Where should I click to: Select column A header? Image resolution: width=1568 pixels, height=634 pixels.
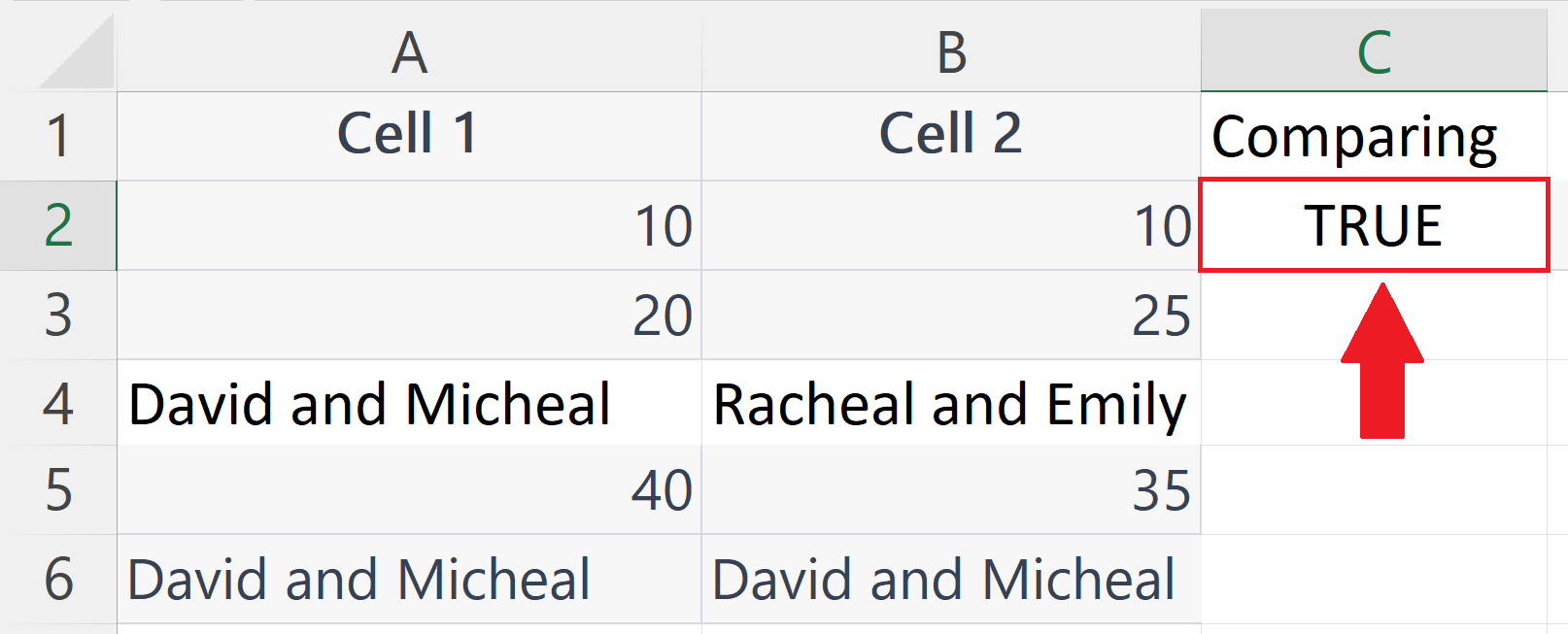click(409, 52)
